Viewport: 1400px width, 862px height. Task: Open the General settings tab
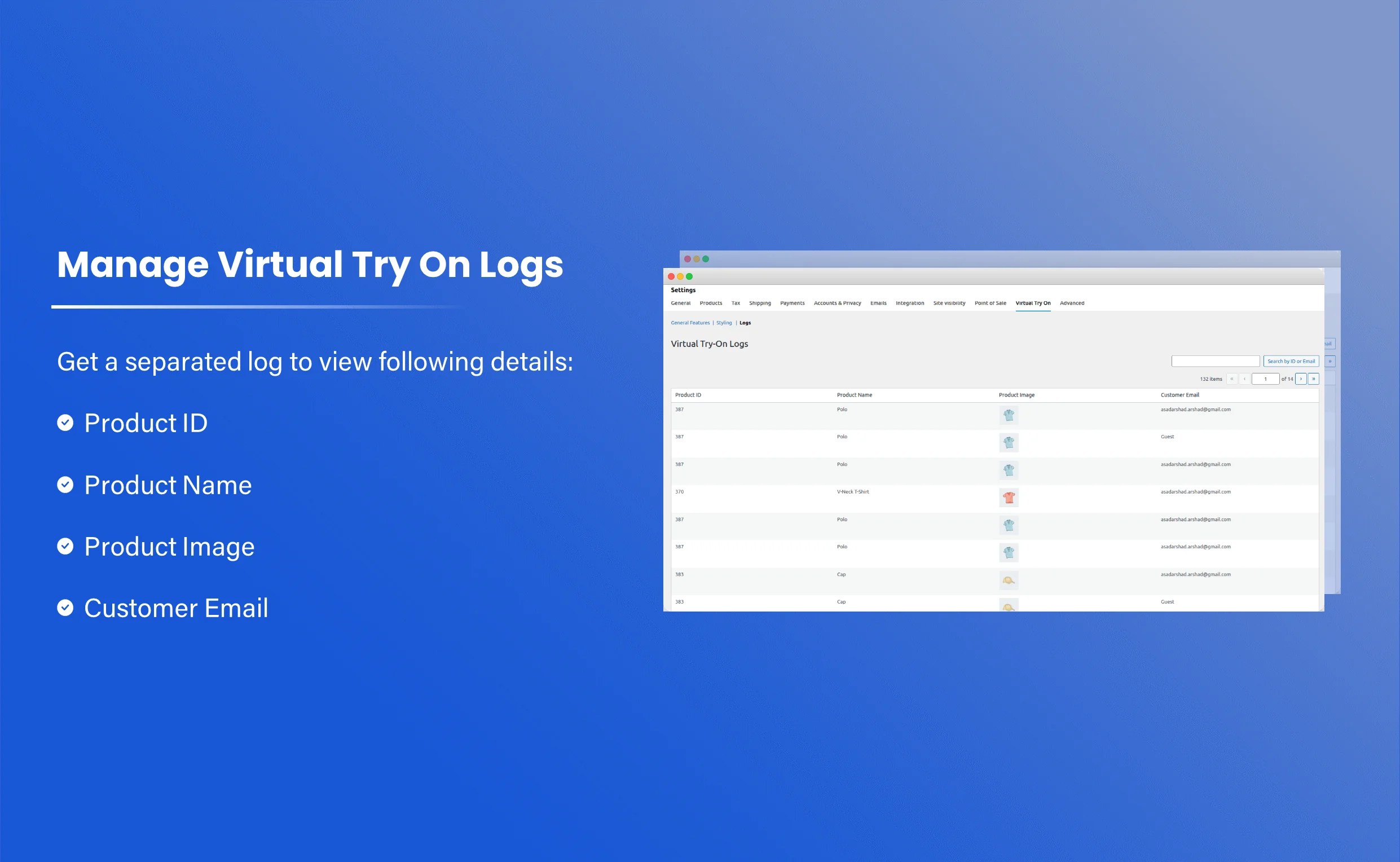pos(681,303)
